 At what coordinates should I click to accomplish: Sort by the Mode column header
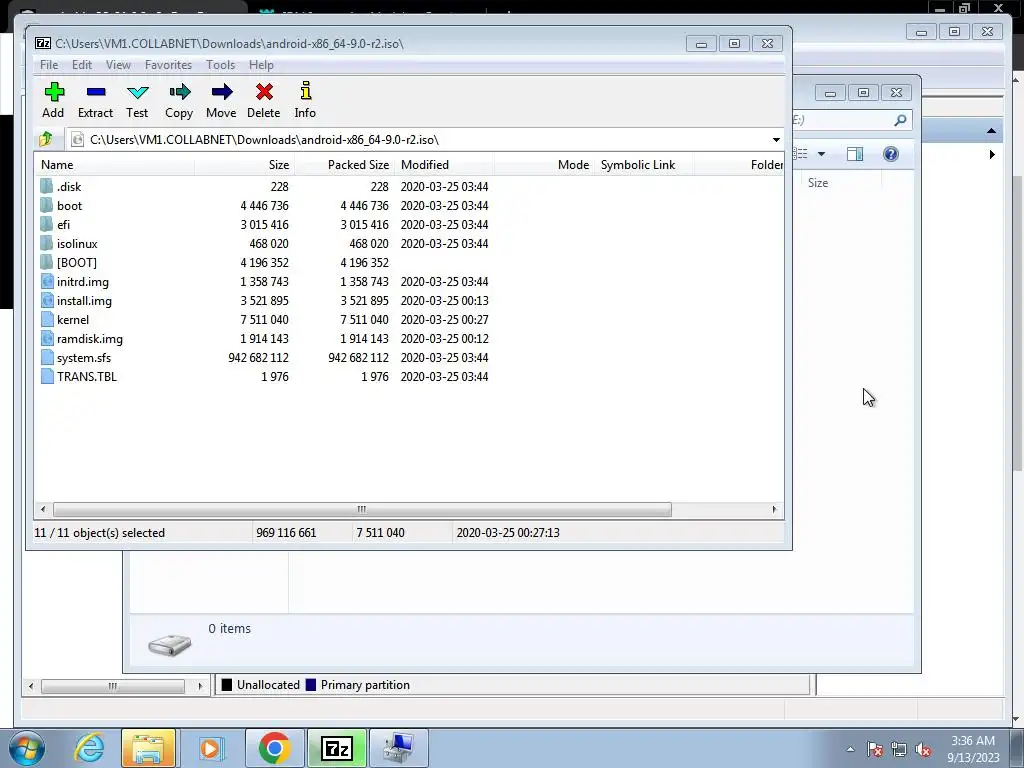544,165
